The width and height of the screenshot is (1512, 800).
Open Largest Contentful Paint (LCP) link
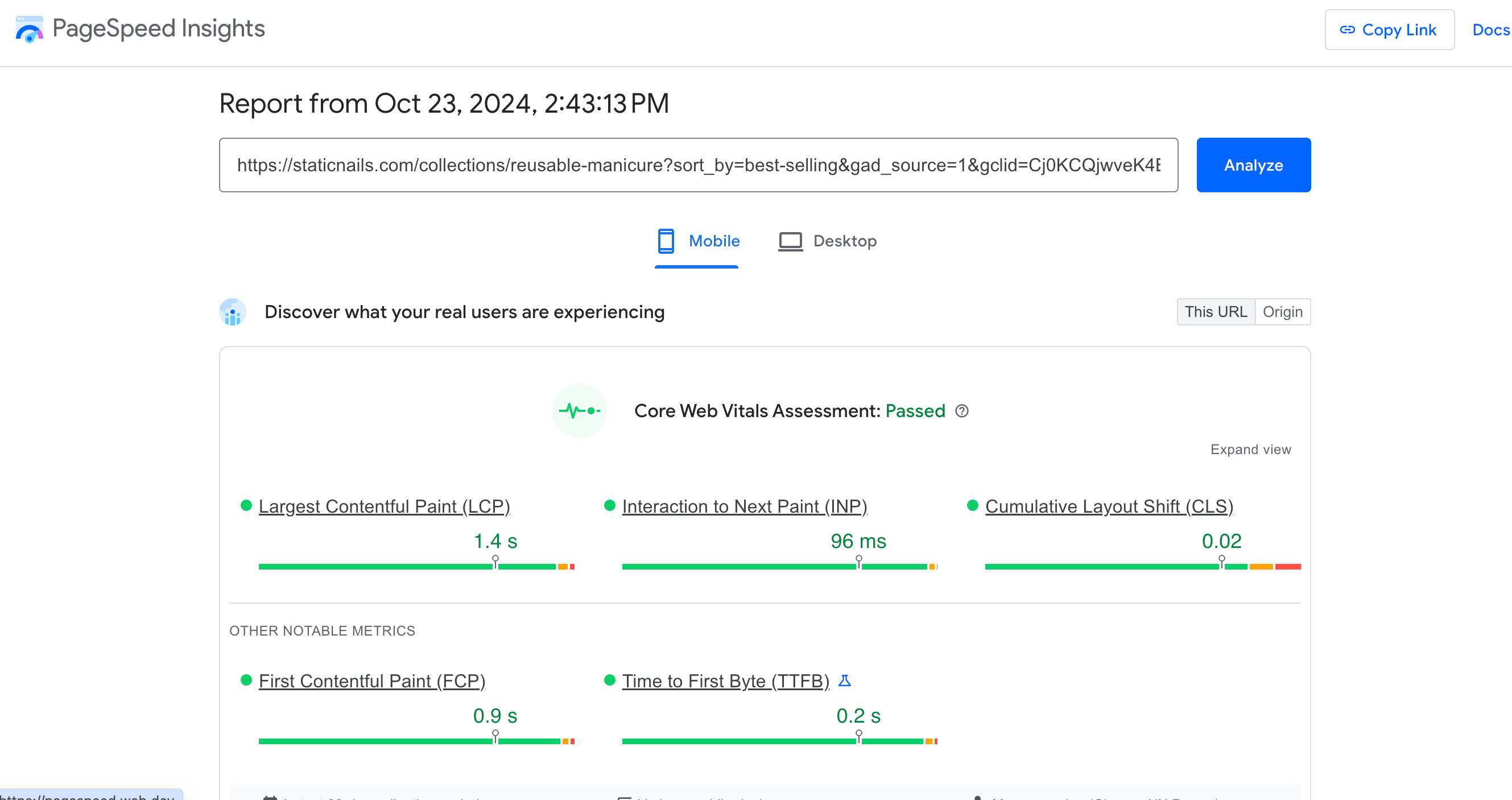(384, 506)
